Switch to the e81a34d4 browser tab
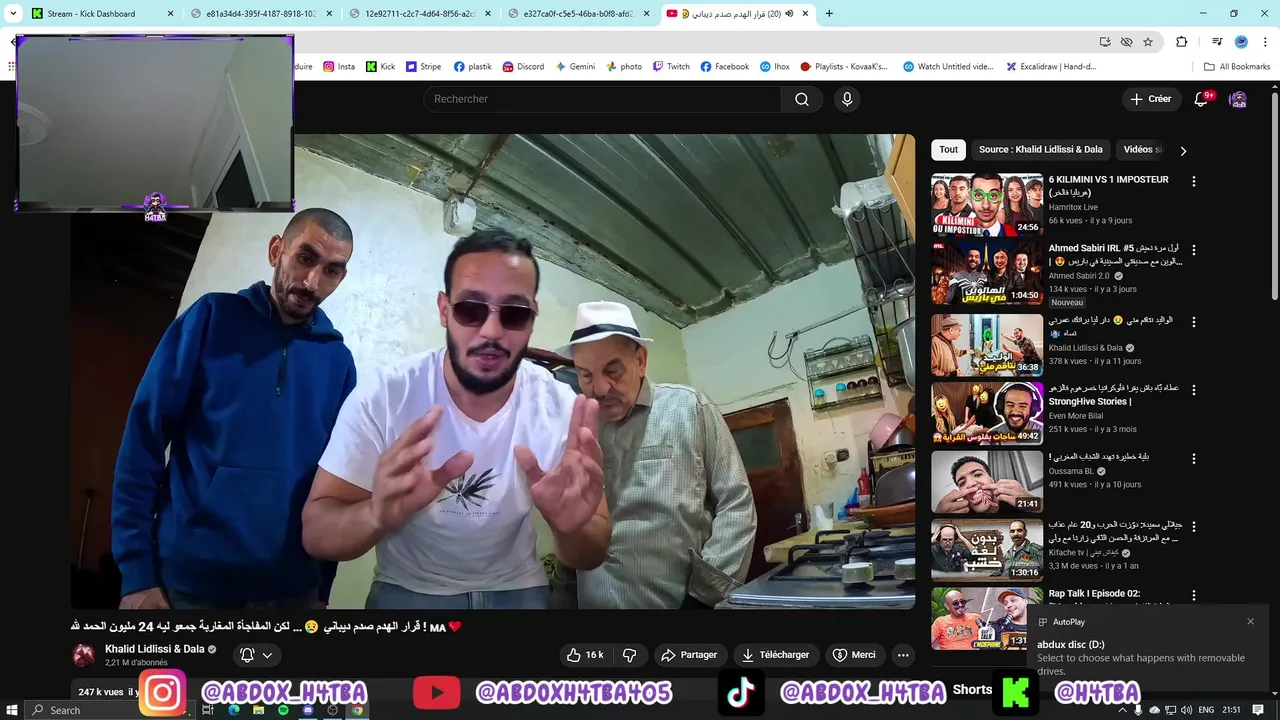1280x720 pixels. pos(260,14)
